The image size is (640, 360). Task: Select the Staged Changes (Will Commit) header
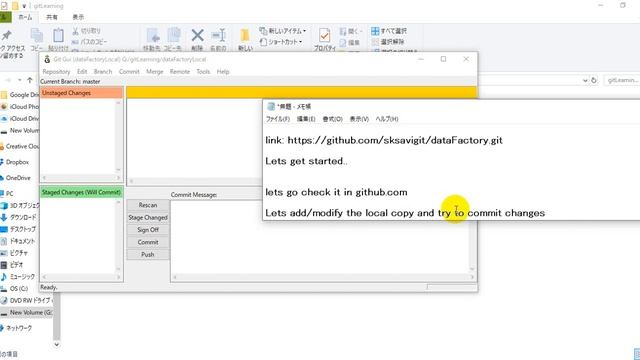pos(81,192)
